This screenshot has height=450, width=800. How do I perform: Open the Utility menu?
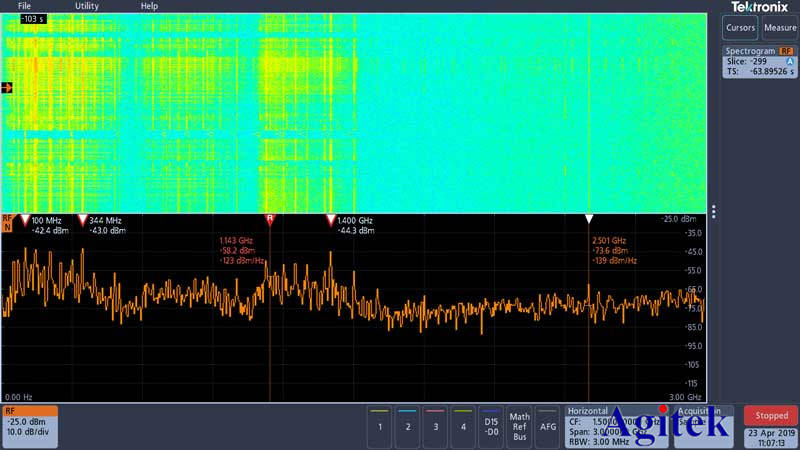coord(87,6)
